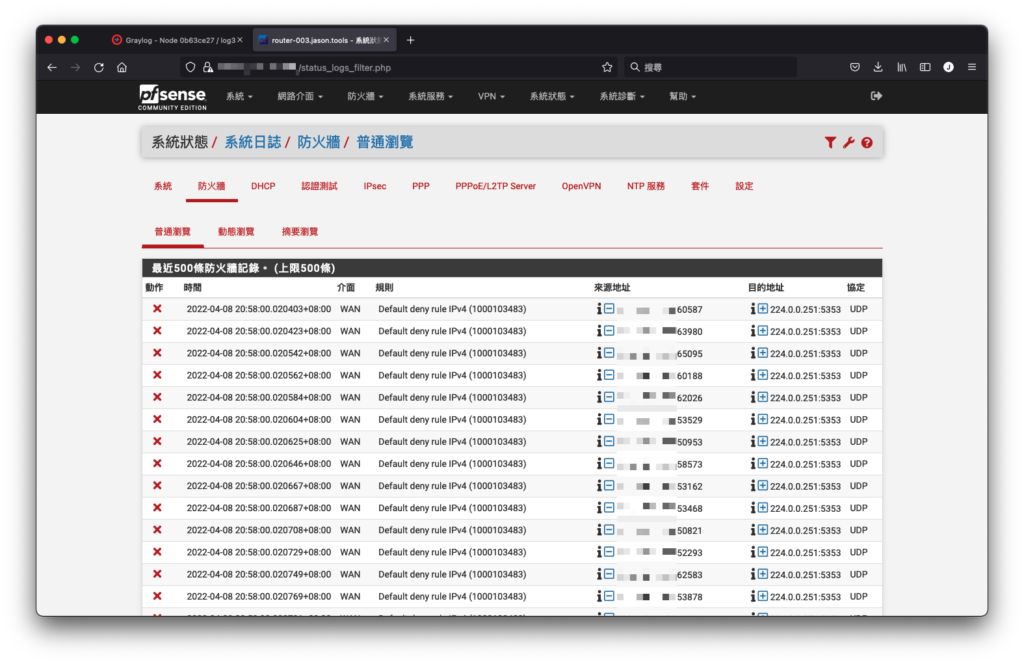Switch to the NTP 服務 log tab

(x=646, y=186)
